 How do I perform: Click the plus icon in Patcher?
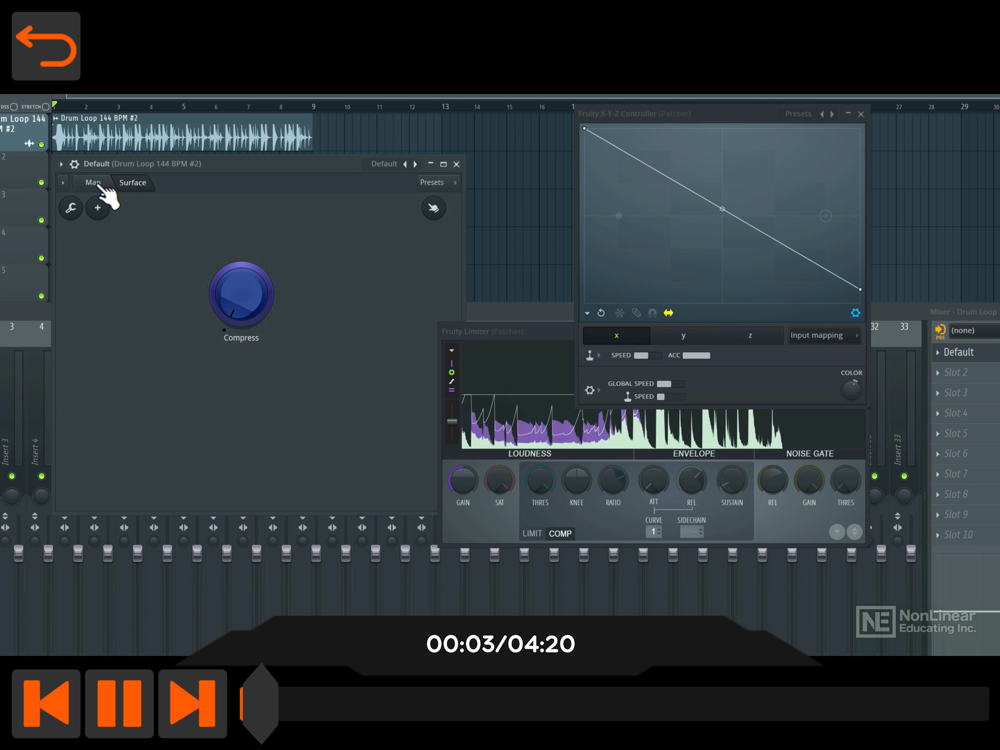pos(97,208)
